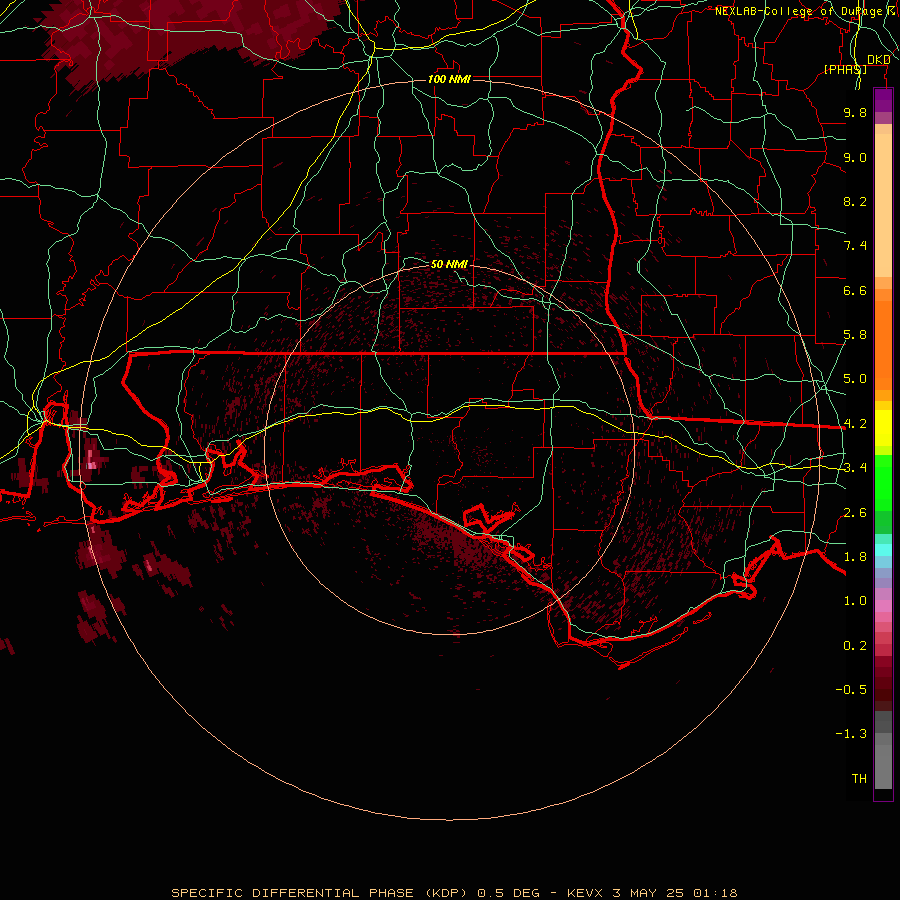Pick the cyan swatch on the color bar

(x=883, y=550)
